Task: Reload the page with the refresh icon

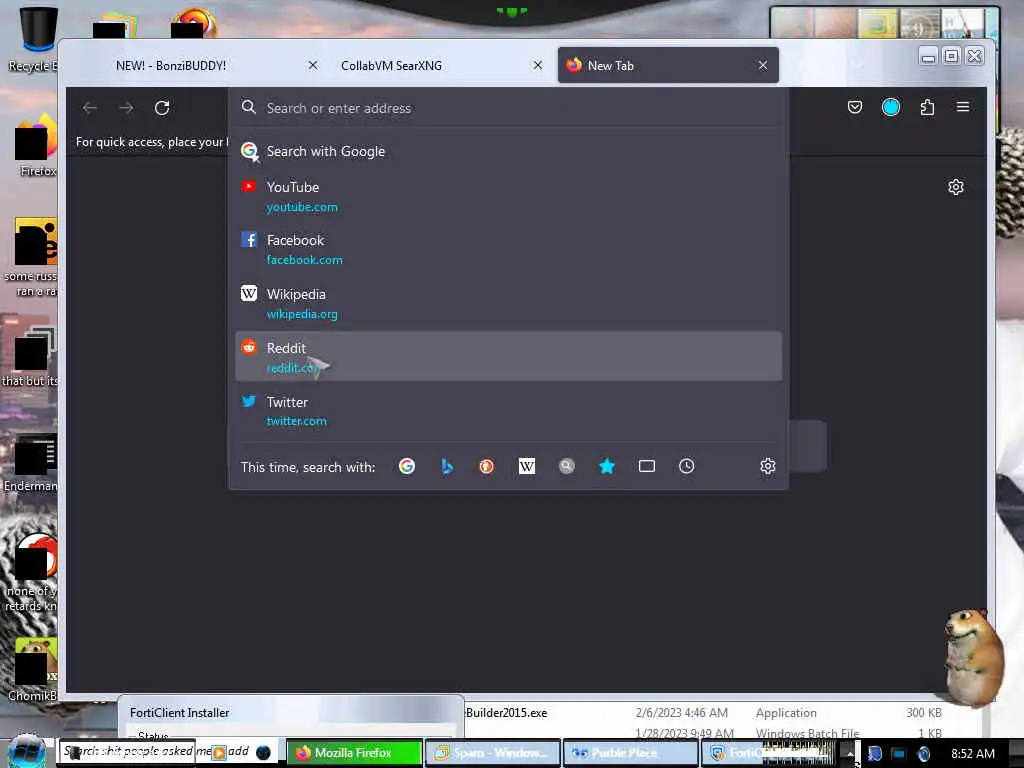Action: [162, 108]
